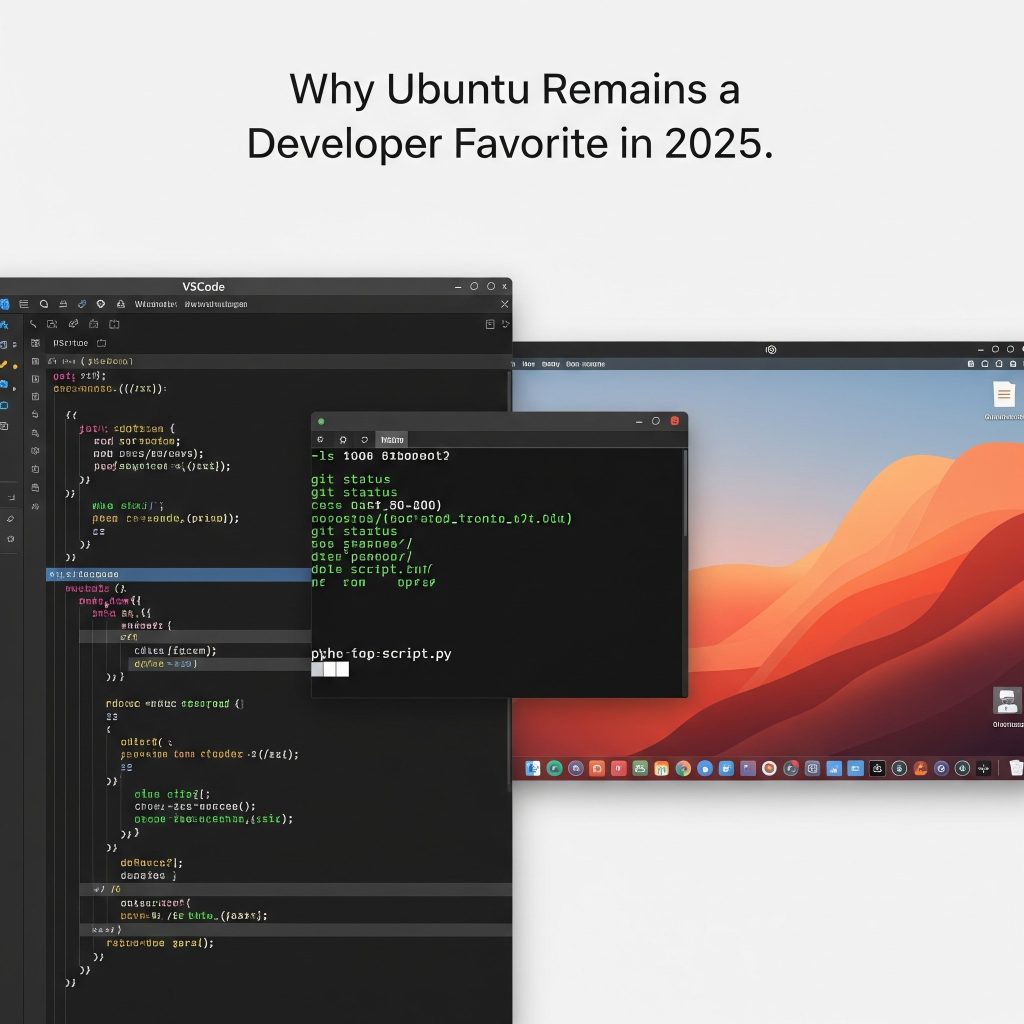Click the undo-arrow icon in VSCode inner sidebar

tap(35, 414)
